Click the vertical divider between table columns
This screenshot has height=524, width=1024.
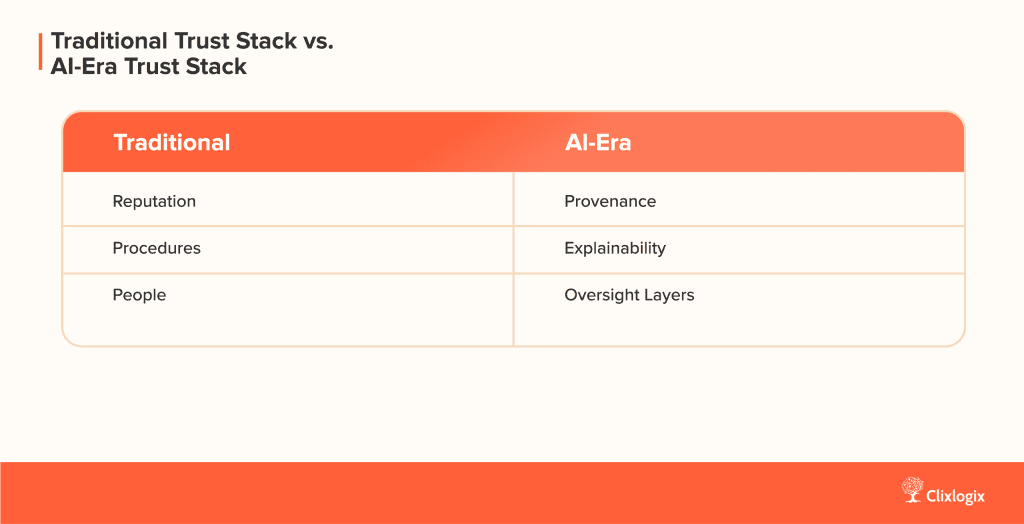tap(513, 258)
